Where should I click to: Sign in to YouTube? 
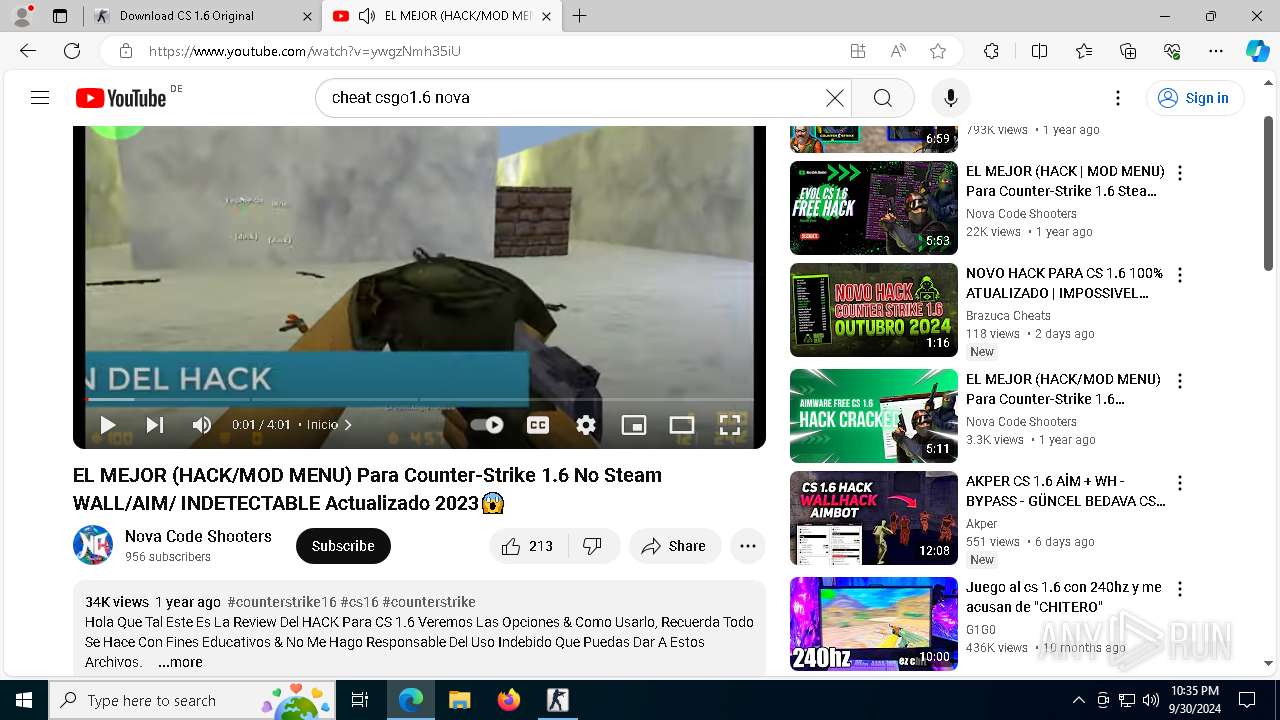tap(1194, 98)
